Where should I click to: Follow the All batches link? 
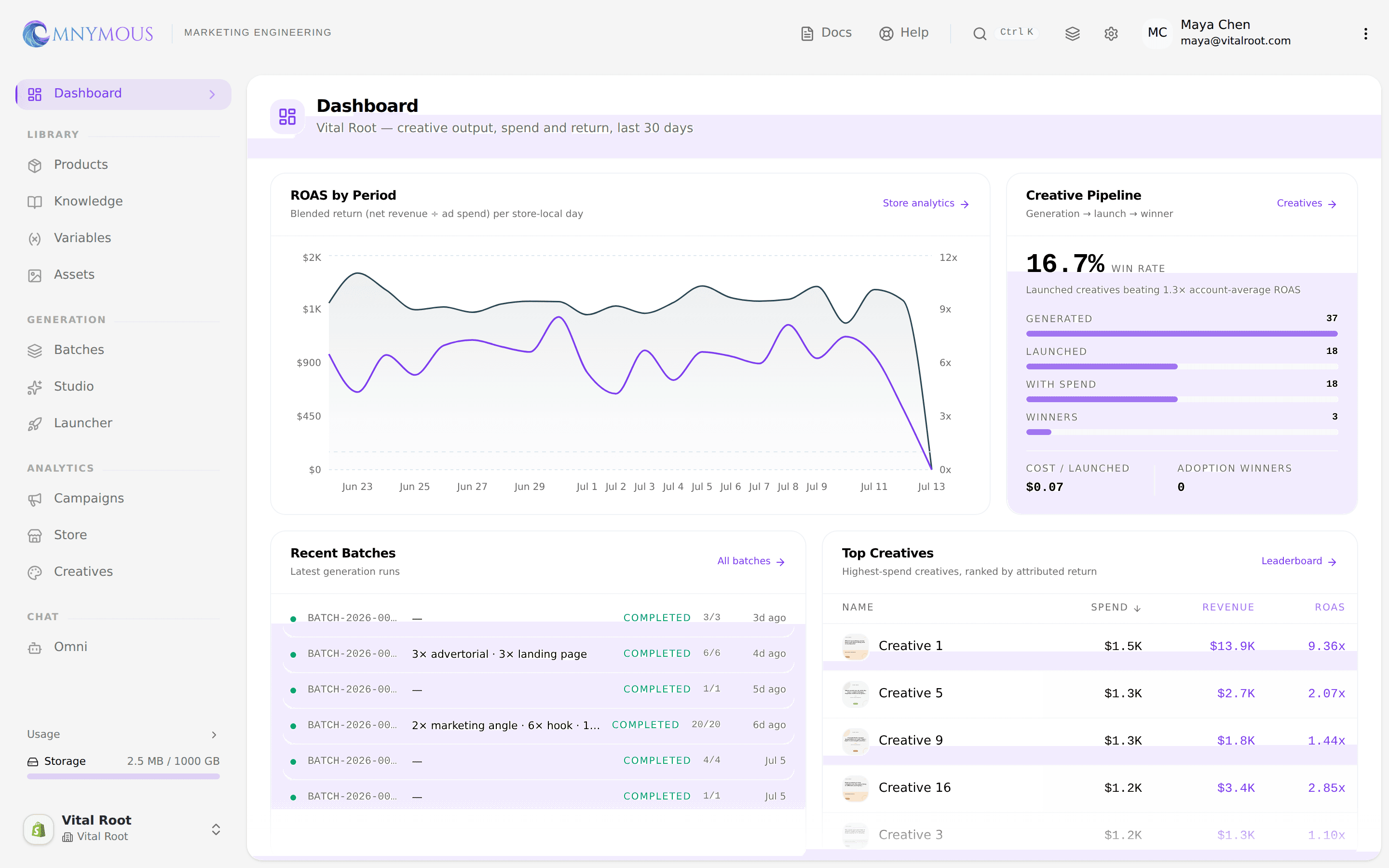751,561
